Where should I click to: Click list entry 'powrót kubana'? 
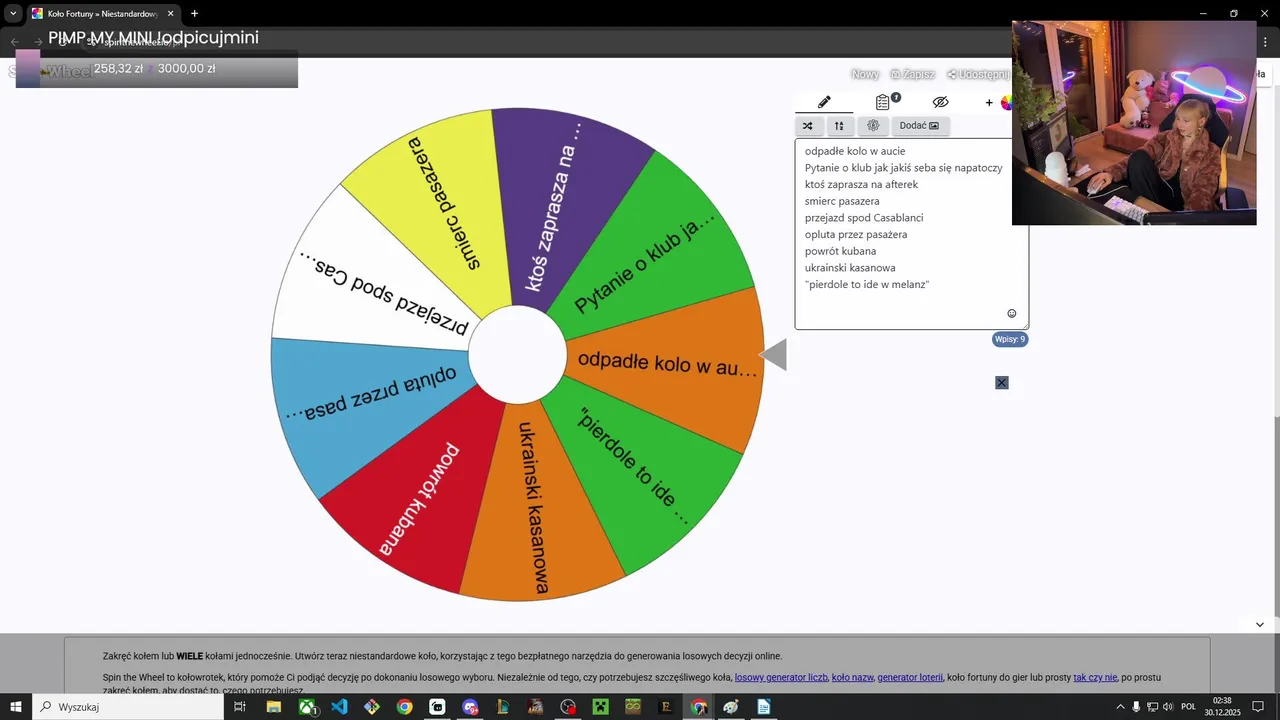(840, 251)
